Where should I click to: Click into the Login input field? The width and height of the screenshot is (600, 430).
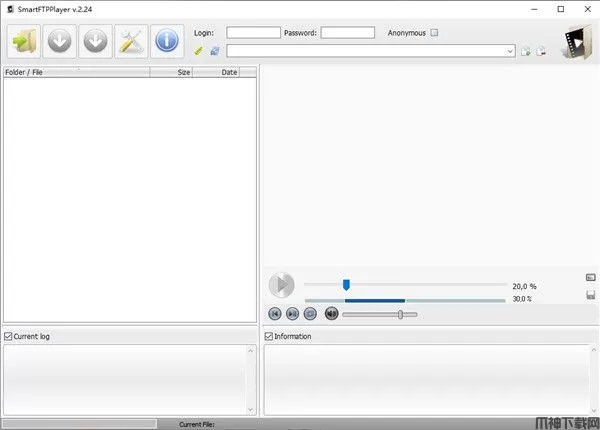point(253,33)
